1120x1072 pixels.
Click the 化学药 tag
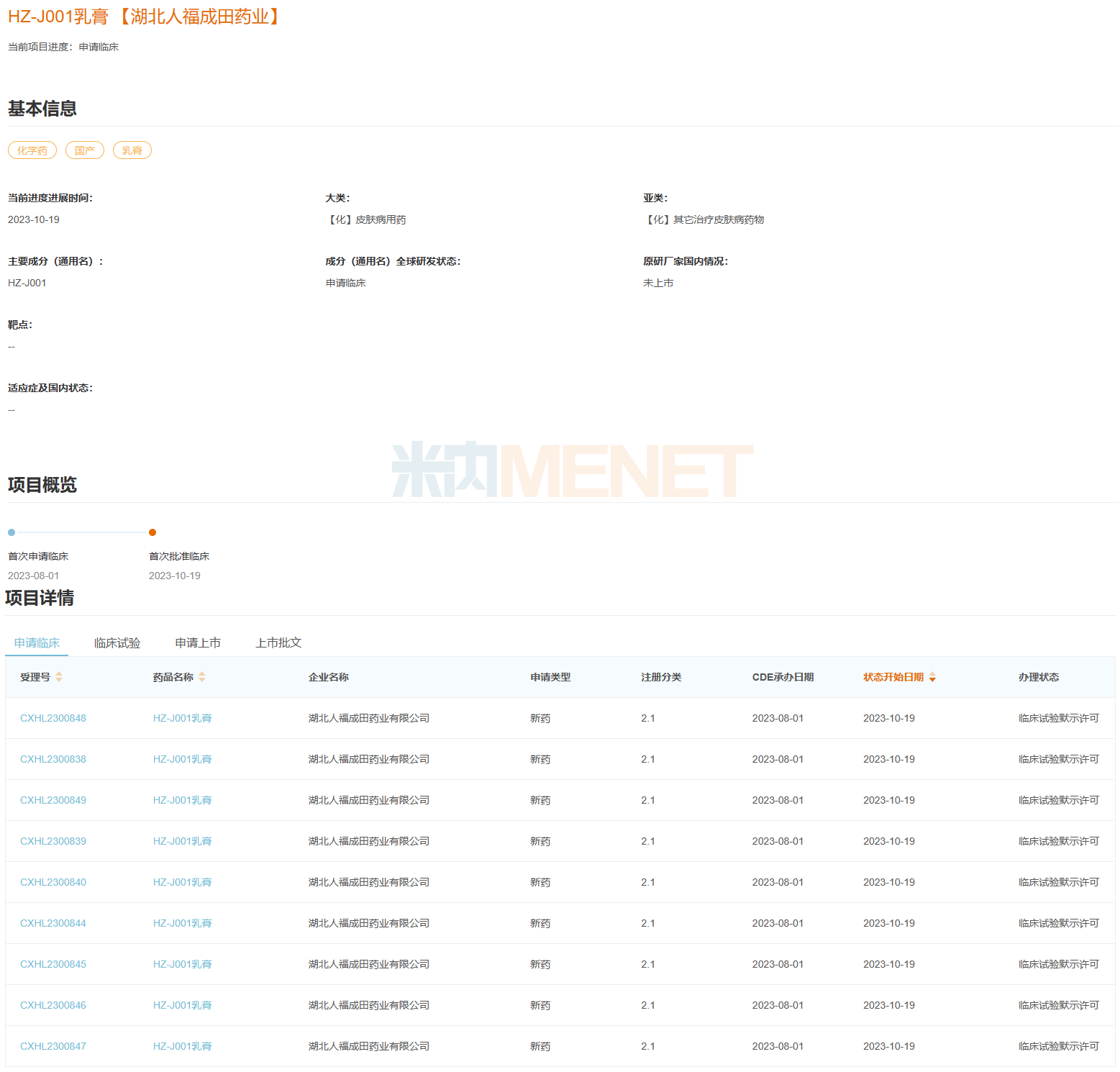coord(32,150)
